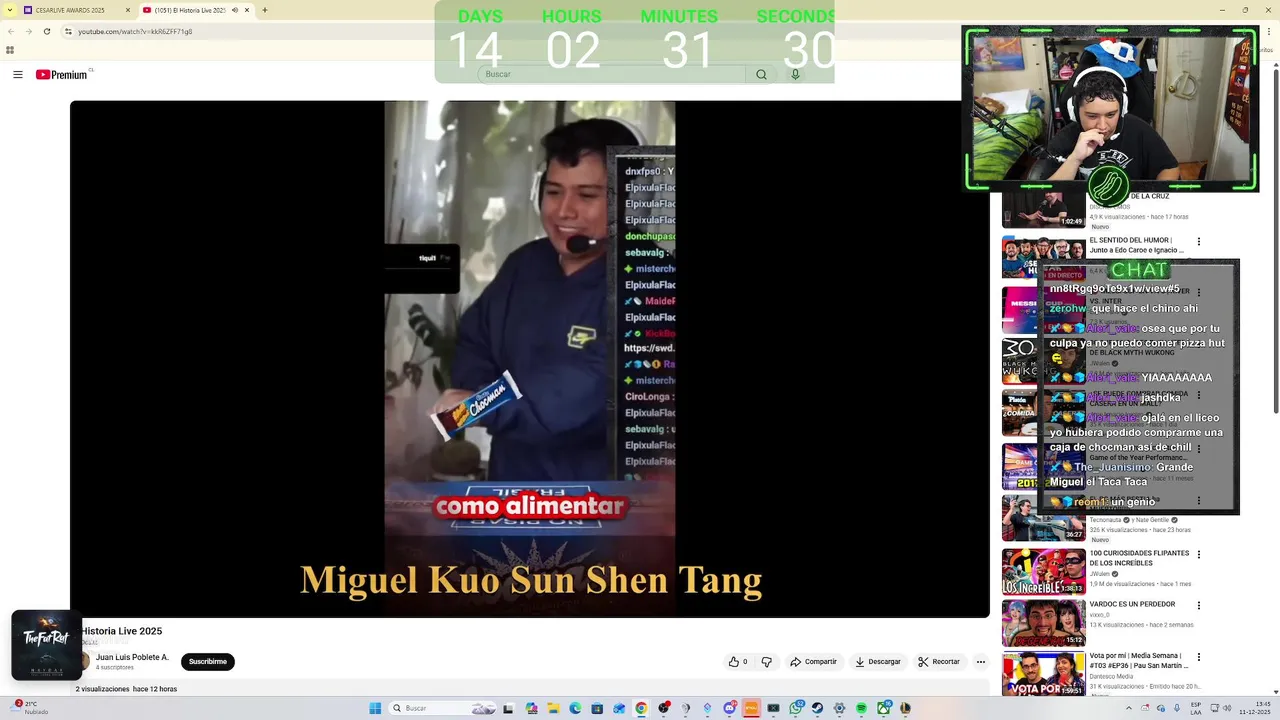Click the taskbar Buscar search box

(x=441, y=708)
